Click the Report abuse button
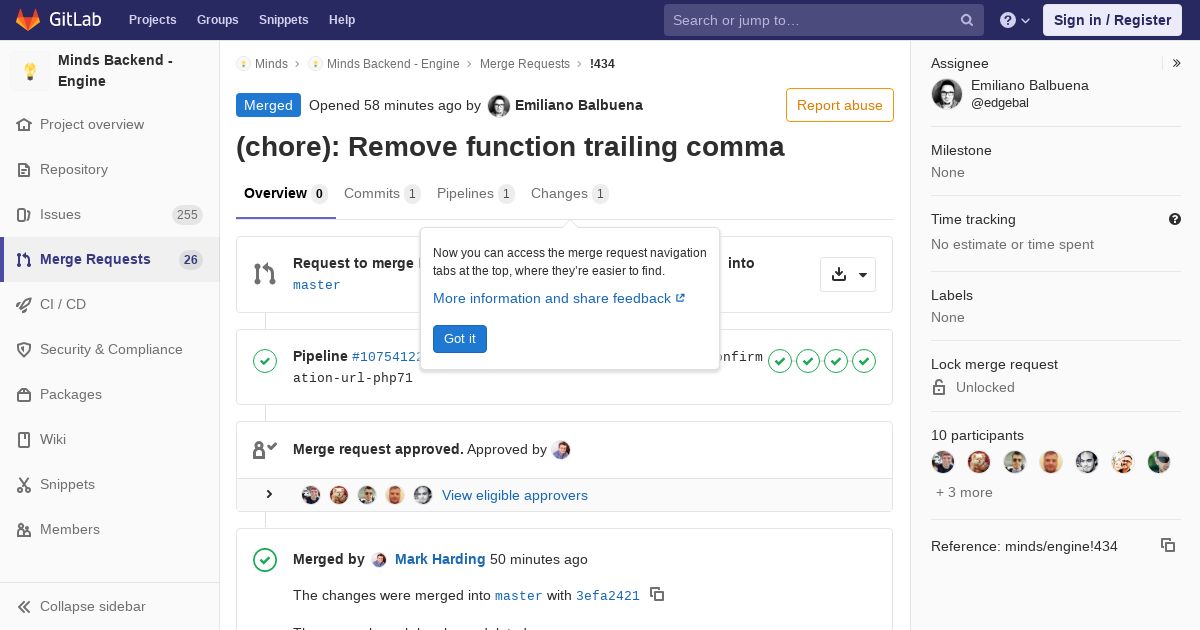1200x630 pixels. click(839, 105)
